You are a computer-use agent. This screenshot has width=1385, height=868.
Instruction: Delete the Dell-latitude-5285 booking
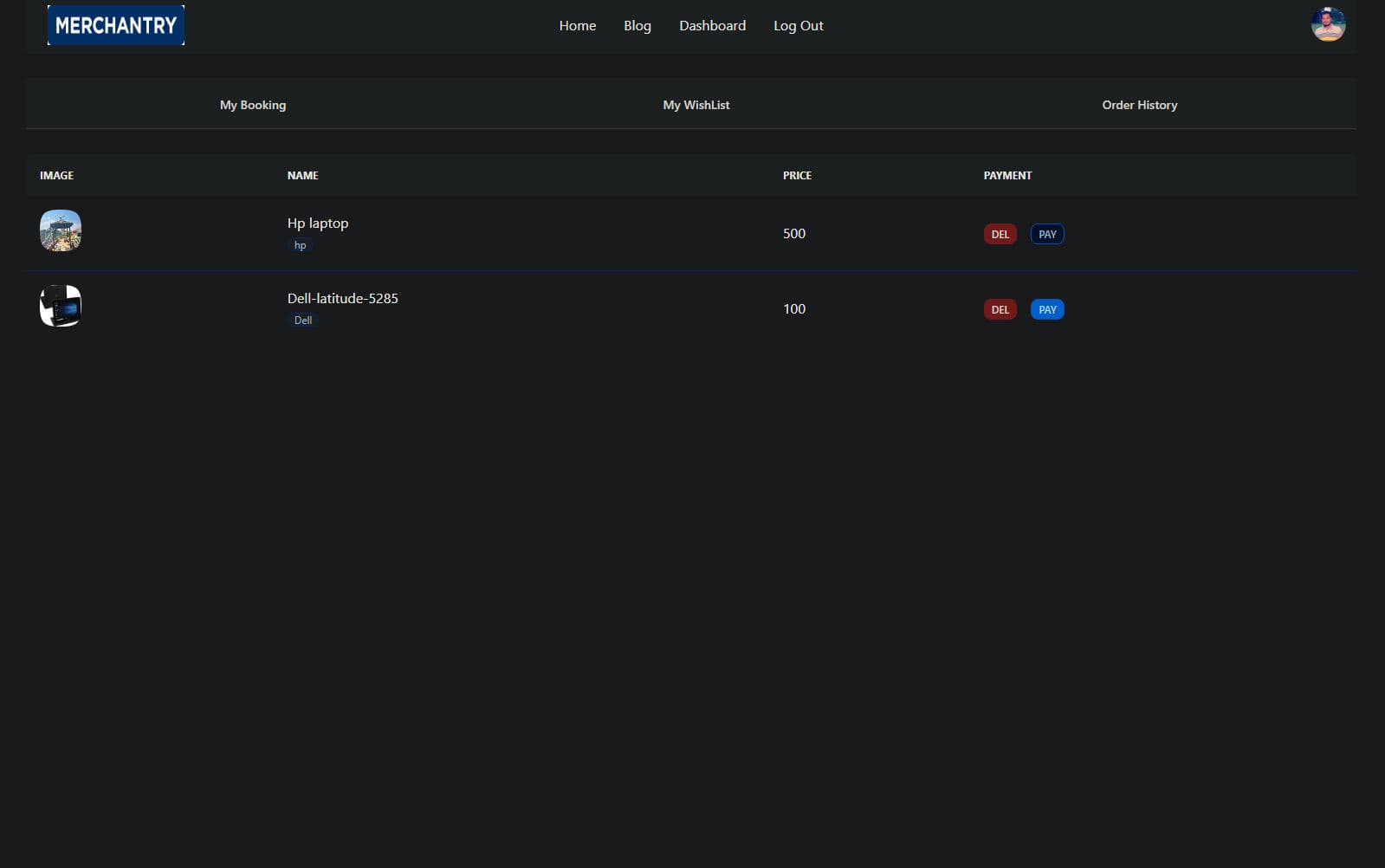click(x=1000, y=309)
